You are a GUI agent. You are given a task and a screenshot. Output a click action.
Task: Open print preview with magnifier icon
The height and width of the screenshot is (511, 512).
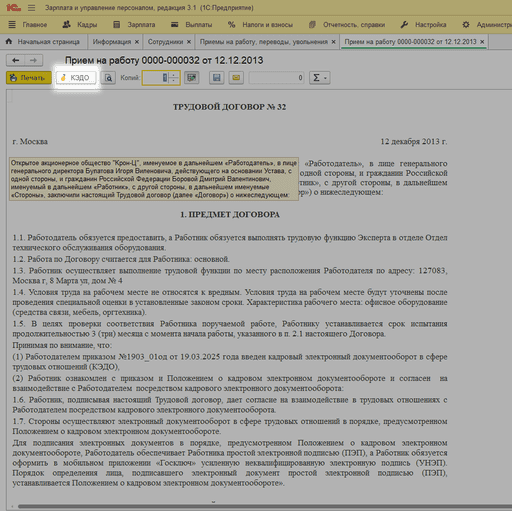click(x=108, y=78)
